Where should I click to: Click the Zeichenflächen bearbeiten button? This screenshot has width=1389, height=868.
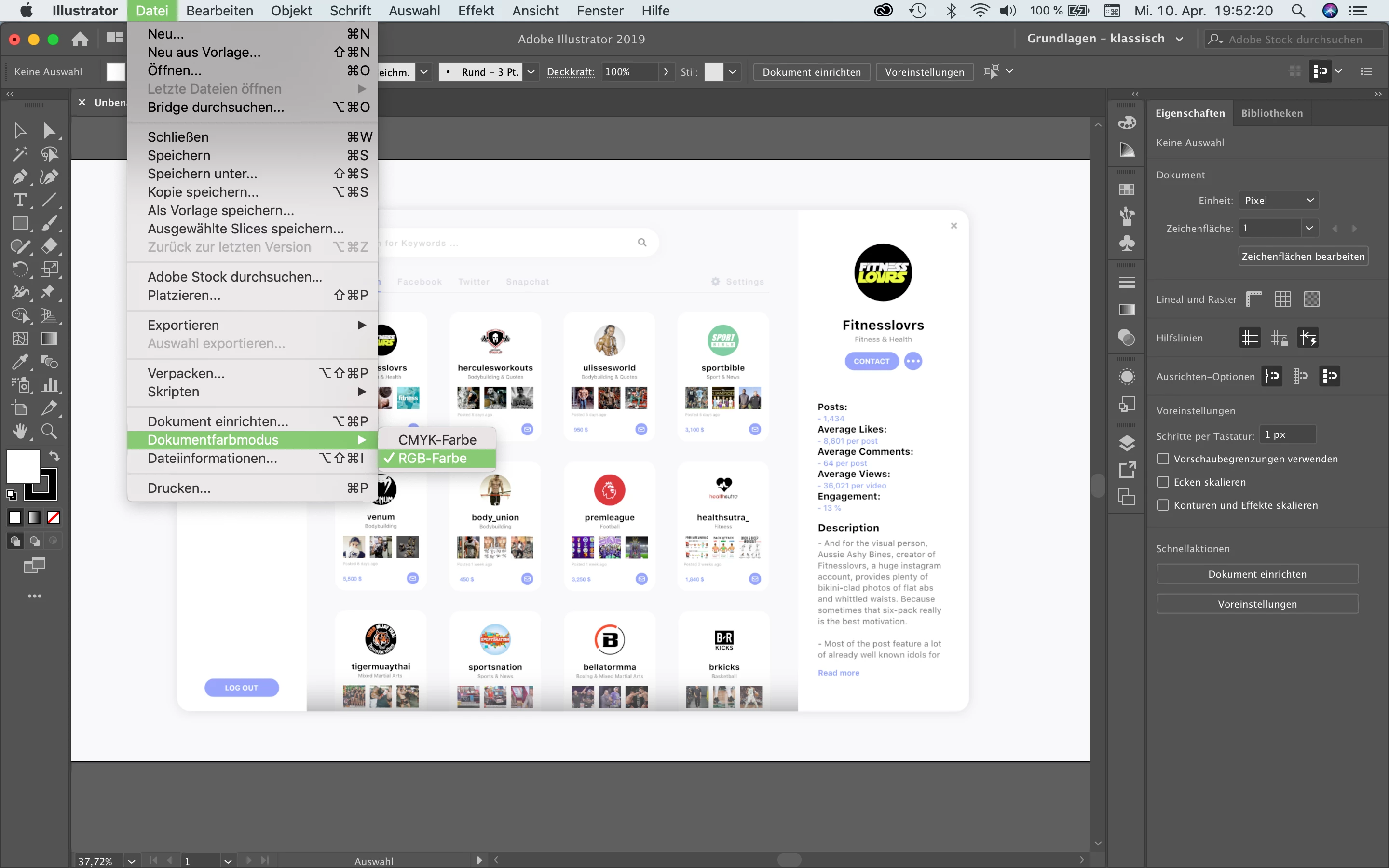tap(1302, 256)
